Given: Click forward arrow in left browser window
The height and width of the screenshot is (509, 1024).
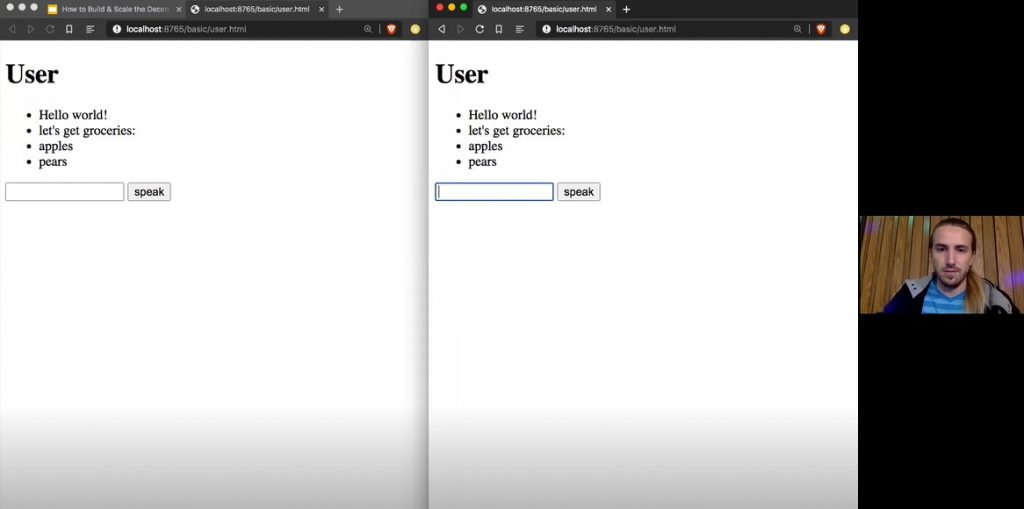Looking at the screenshot, I should click(x=31, y=29).
